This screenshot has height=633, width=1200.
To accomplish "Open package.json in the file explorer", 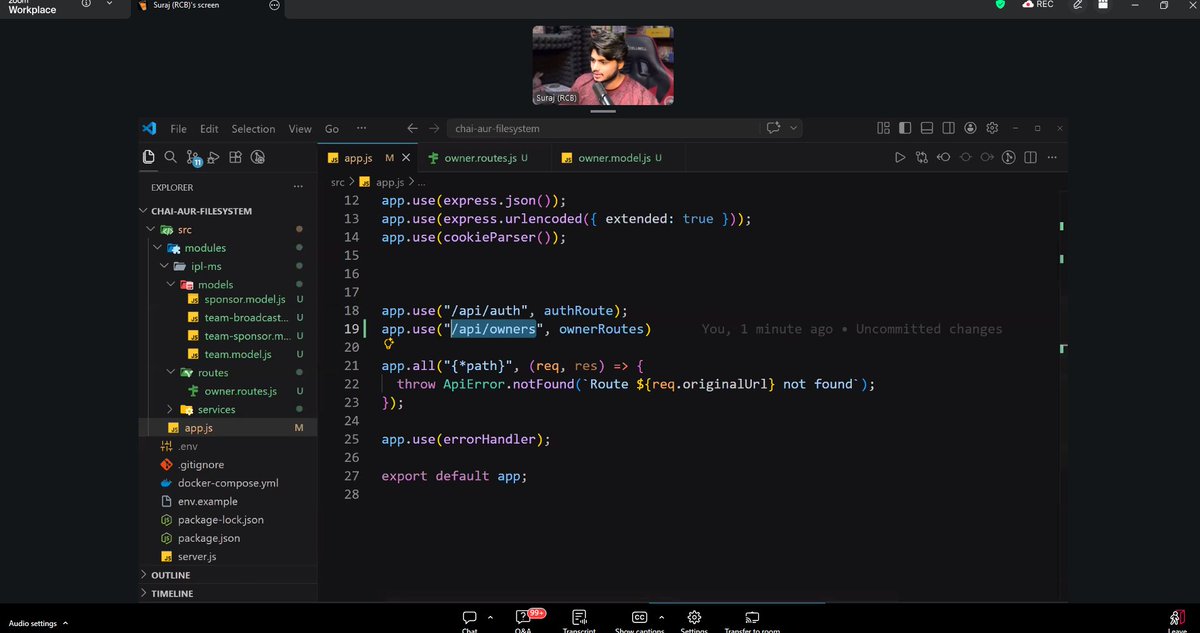I will (x=209, y=538).
